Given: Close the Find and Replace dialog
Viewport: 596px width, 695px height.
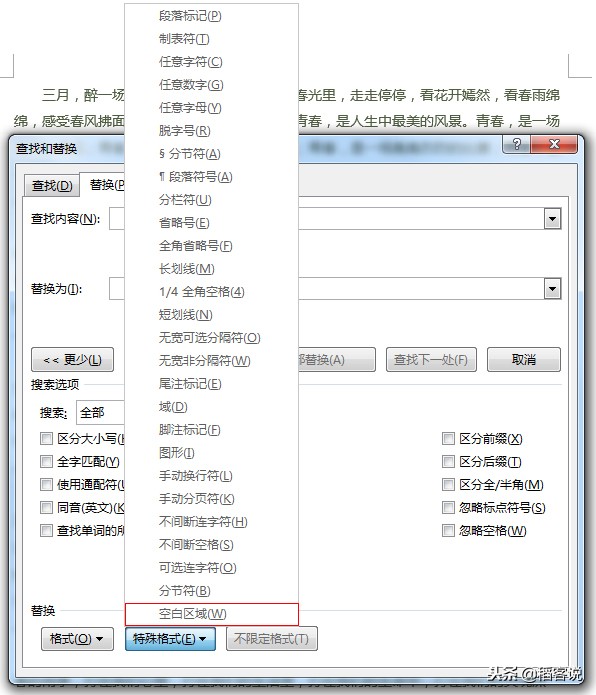Looking at the screenshot, I should [x=554, y=144].
